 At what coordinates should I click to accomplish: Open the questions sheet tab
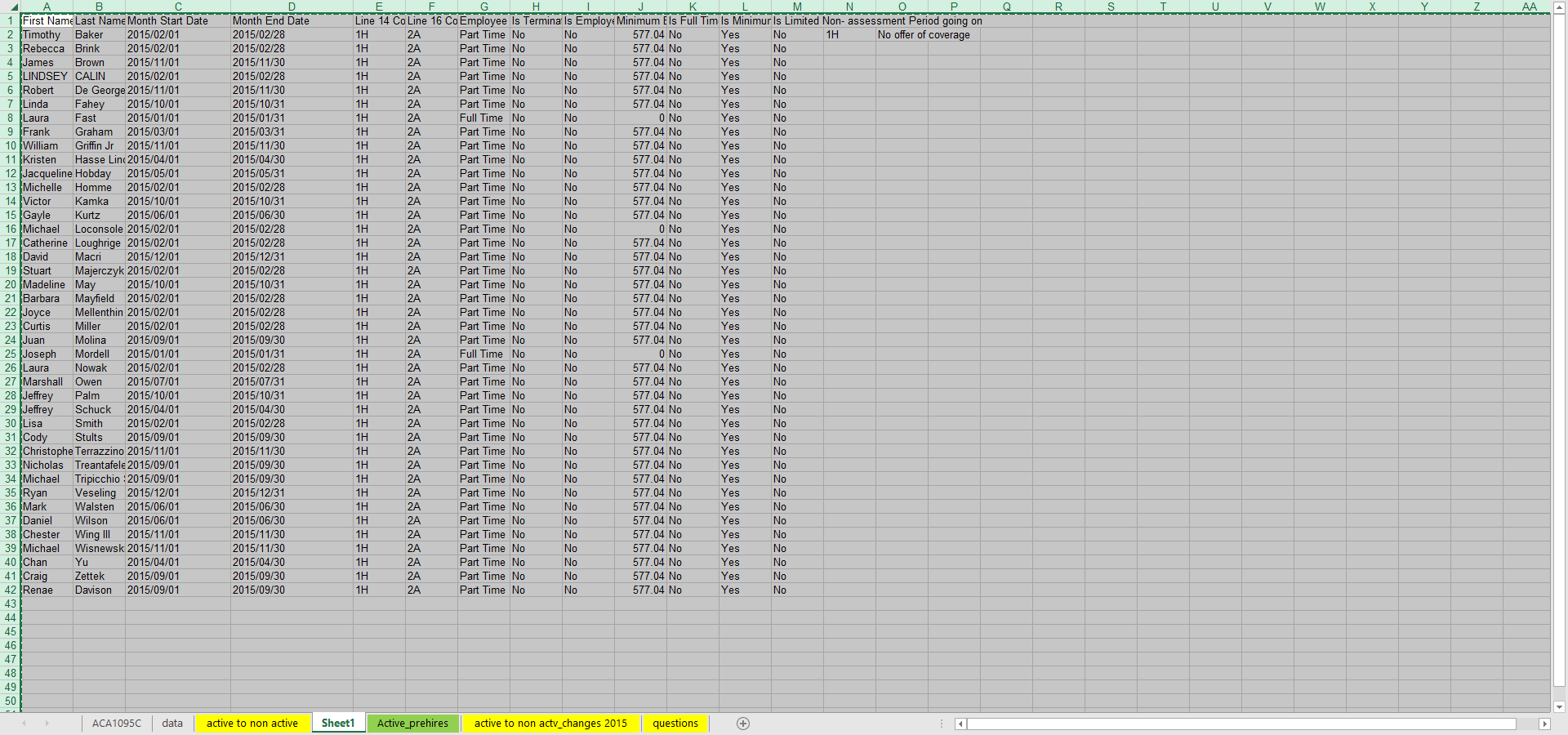tap(675, 724)
